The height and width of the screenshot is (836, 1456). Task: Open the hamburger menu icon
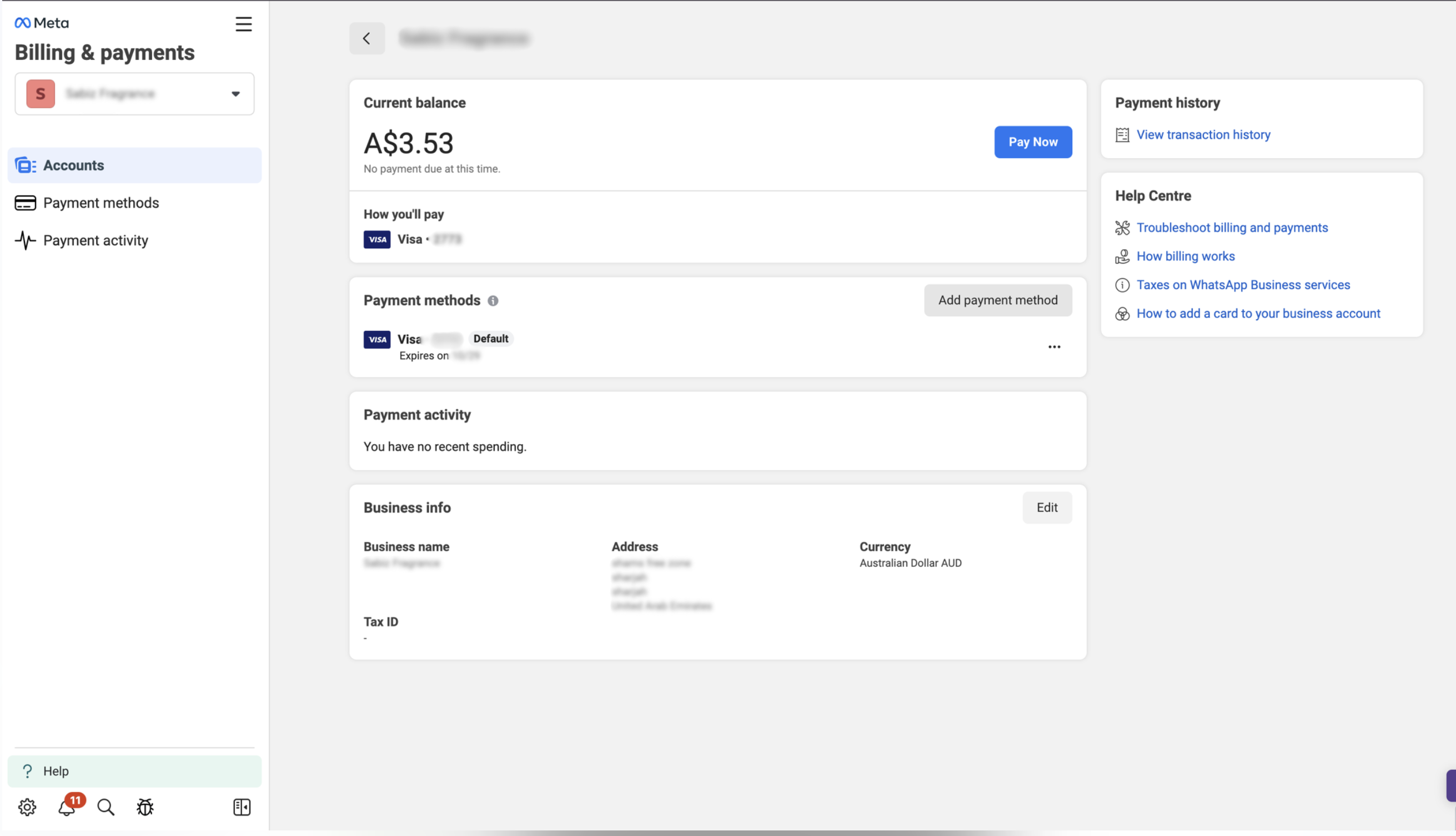click(x=244, y=24)
